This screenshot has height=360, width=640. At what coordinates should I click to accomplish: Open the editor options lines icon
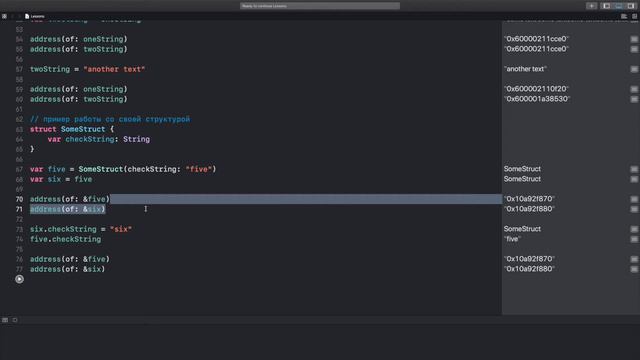coord(624,16)
